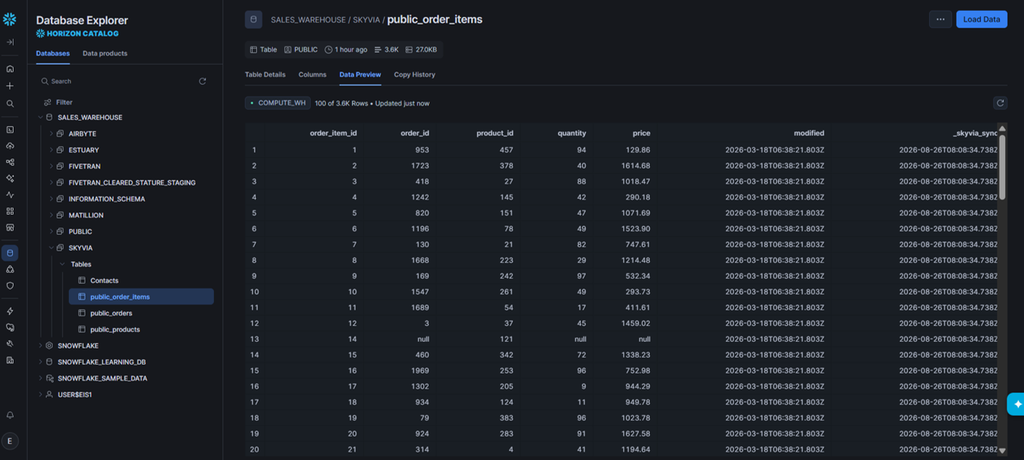Expand SNOWFLAKE_SAMPLE_DATA database
Image resolution: width=1024 pixels, height=460 pixels.
point(40,378)
